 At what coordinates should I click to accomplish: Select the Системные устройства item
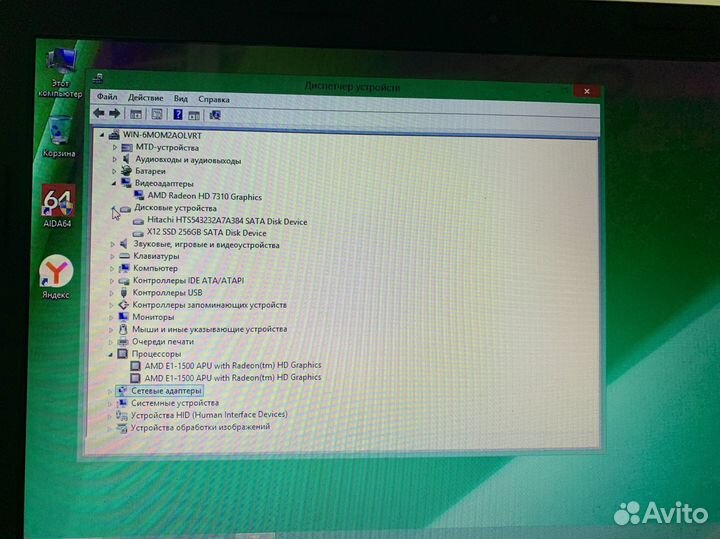pyautogui.click(x=175, y=403)
